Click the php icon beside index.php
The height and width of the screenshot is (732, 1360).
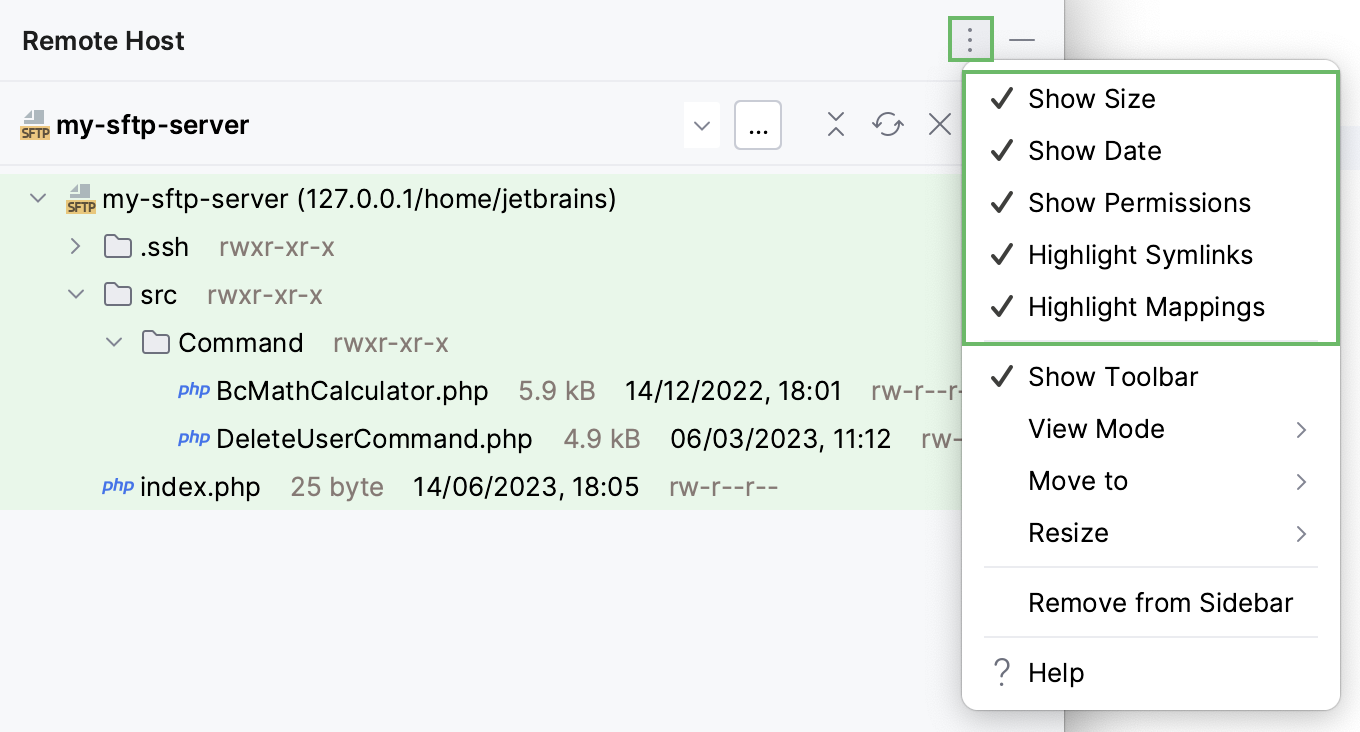pyautogui.click(x=117, y=486)
